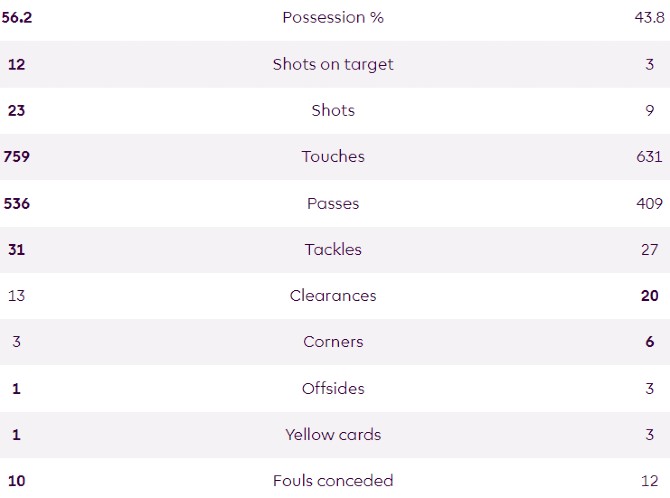Click the Possession % row label
Viewport: 670px width, 498px height.
333,17
